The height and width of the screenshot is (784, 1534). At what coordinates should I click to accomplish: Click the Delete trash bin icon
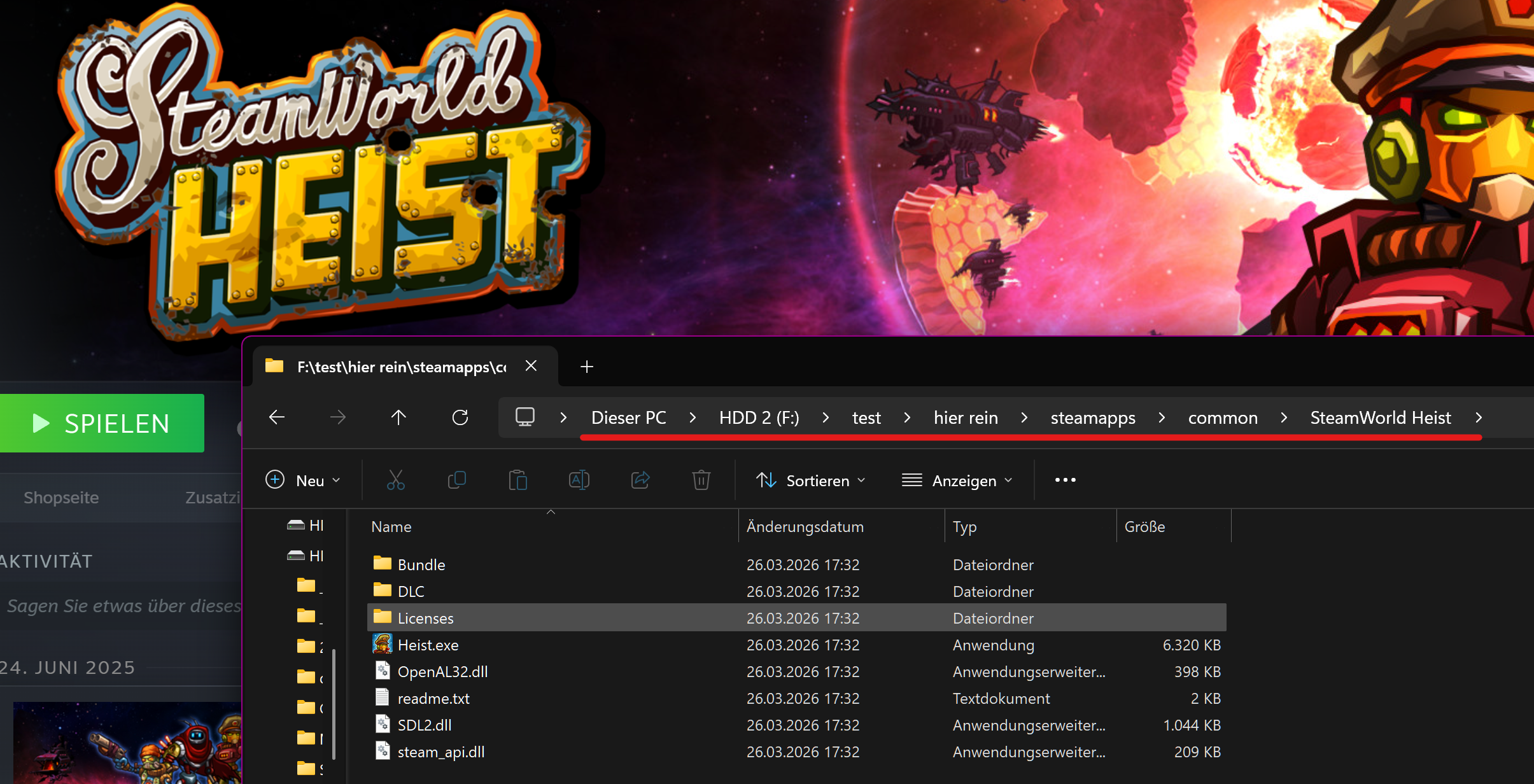[x=701, y=480]
